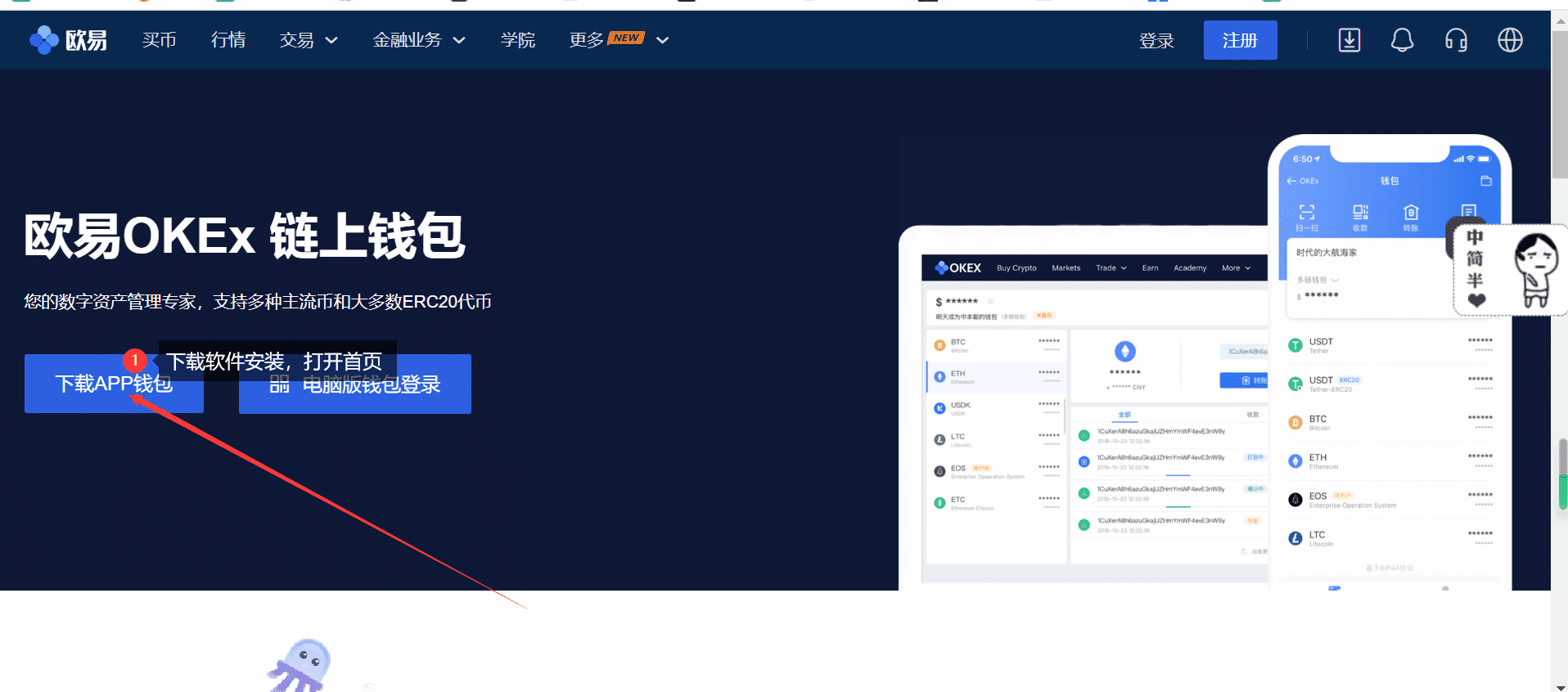The image size is (1568, 692).
Task: Click the 下载APP钱包 button
Action: coord(114,384)
